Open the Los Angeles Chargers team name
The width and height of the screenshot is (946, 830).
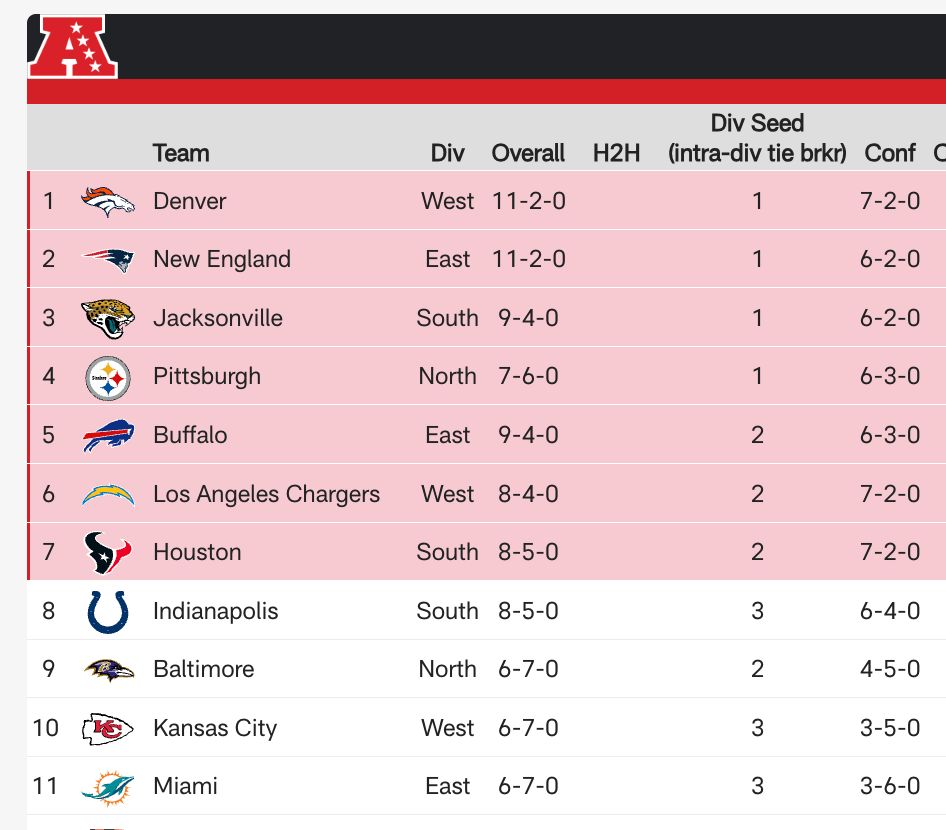[266, 494]
